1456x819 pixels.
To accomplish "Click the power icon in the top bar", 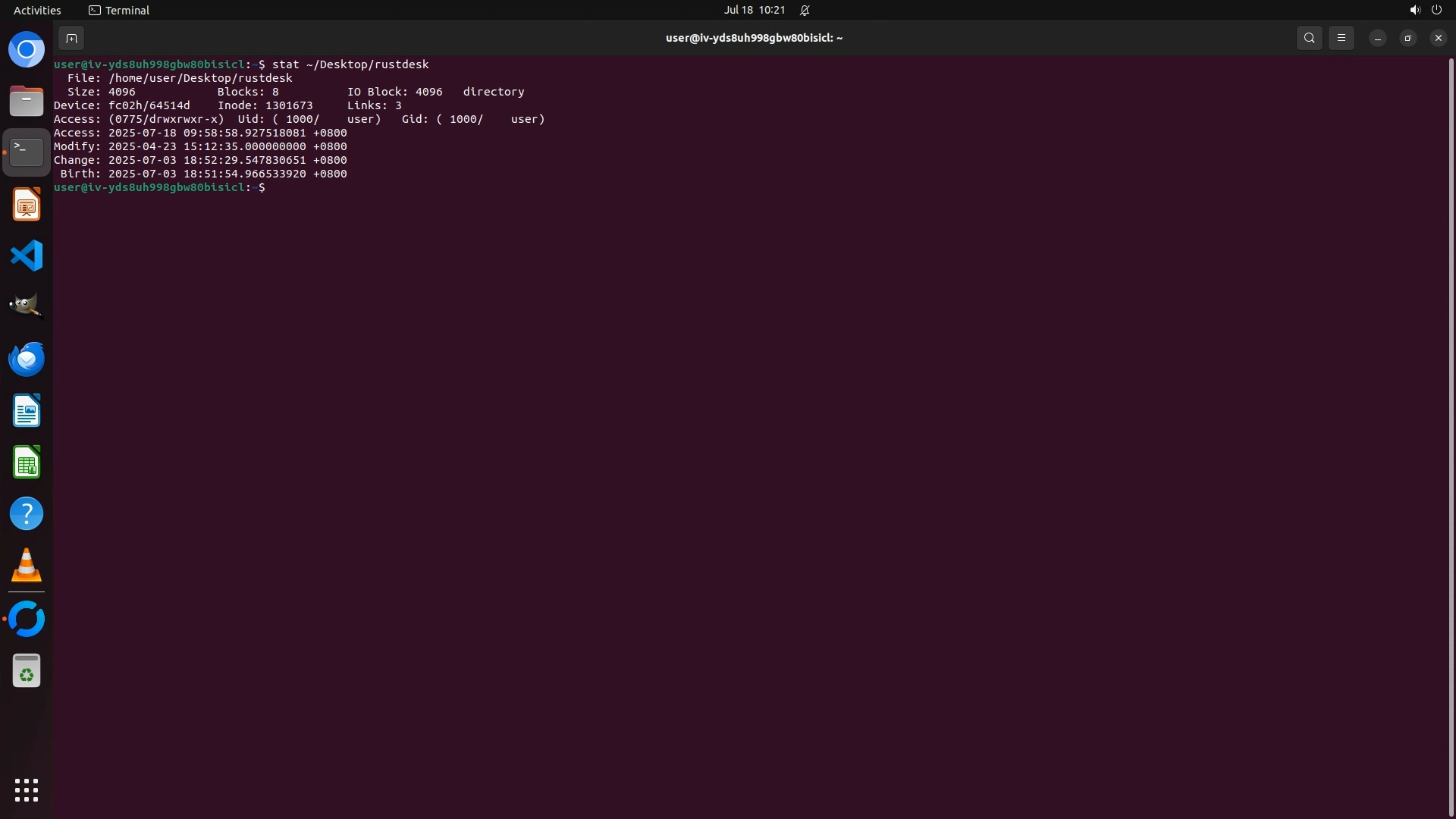I will point(1436,10).
